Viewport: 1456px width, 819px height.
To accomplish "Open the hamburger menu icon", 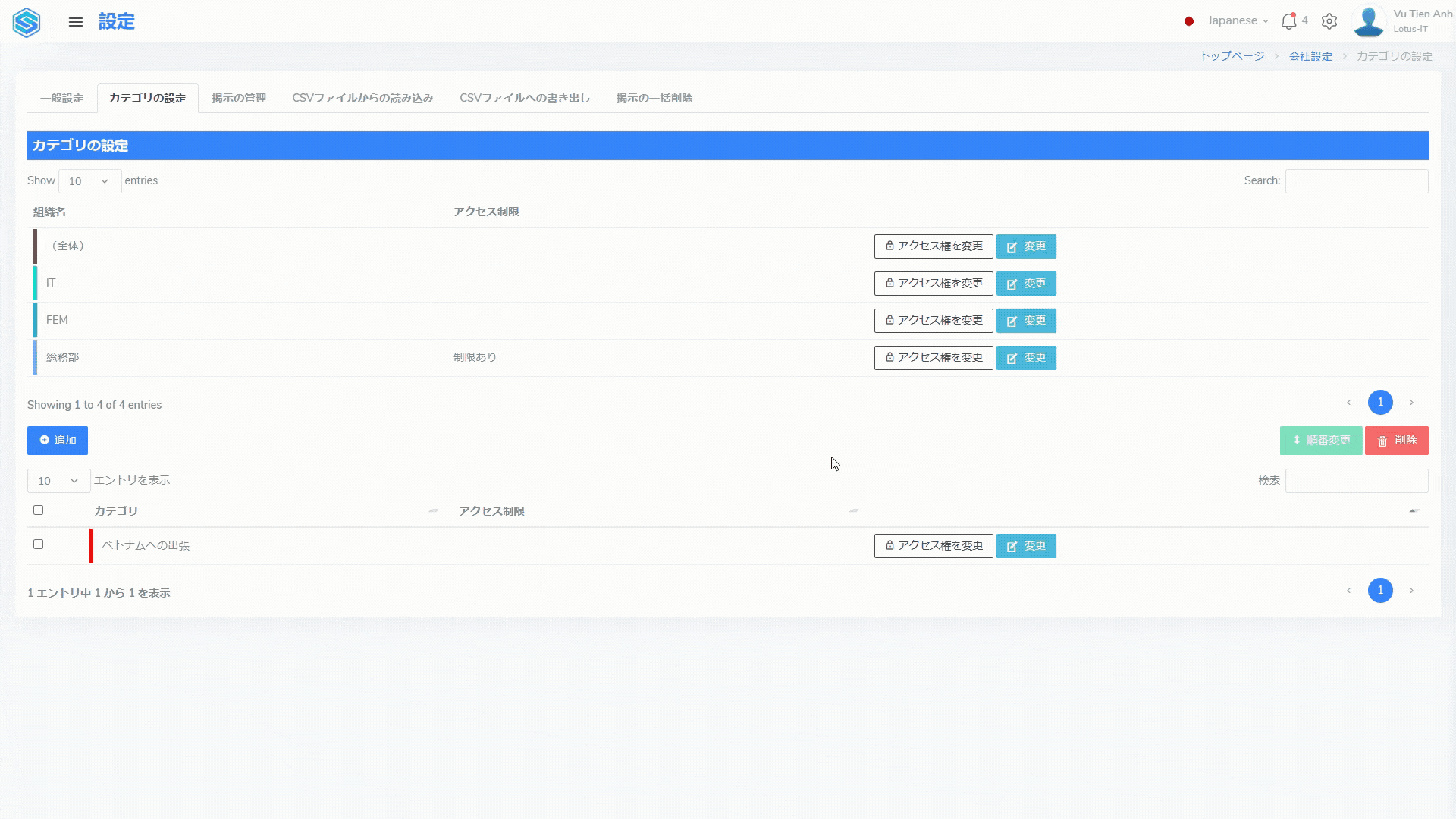I will (x=76, y=22).
